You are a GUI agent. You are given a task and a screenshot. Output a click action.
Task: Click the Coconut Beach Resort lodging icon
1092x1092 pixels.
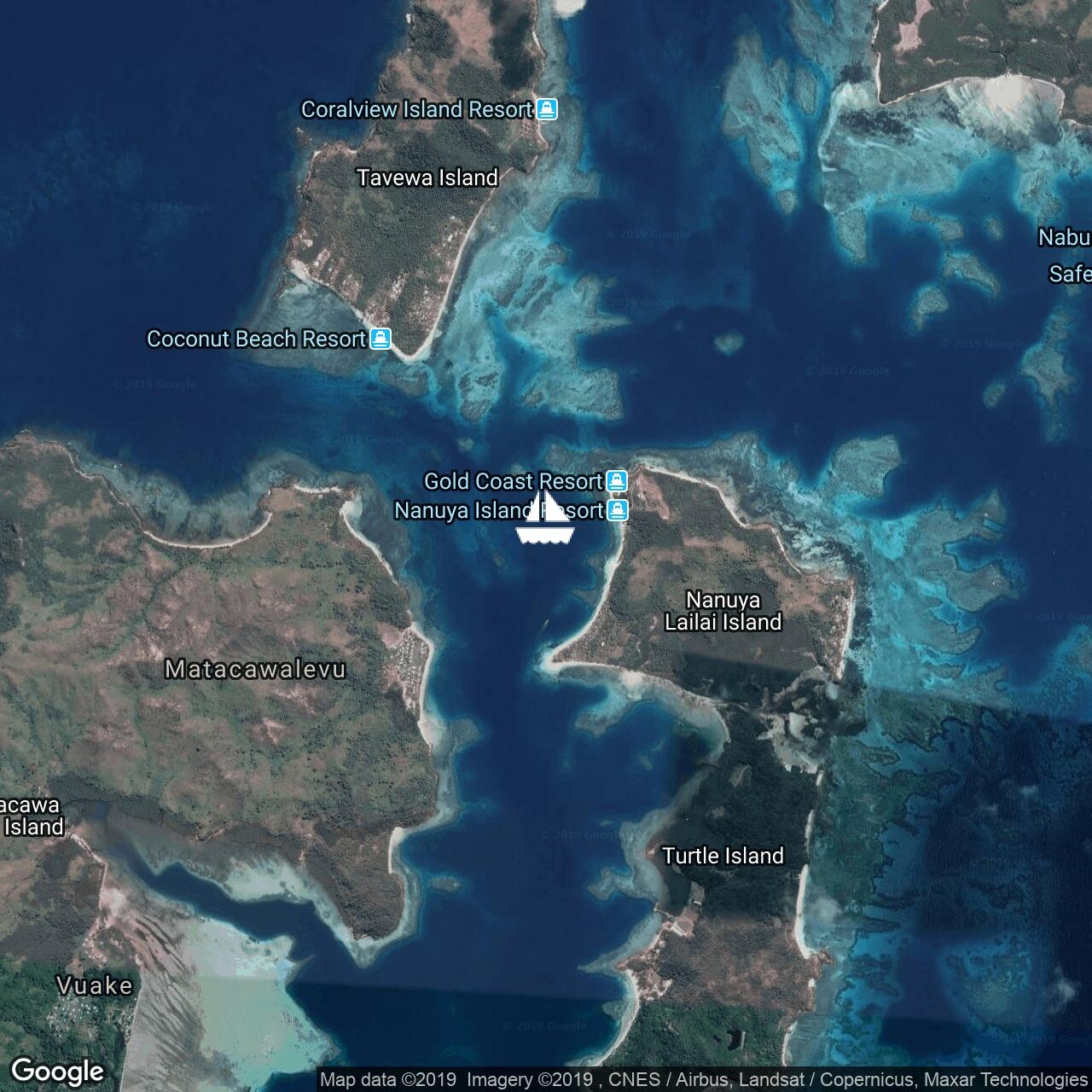click(380, 339)
